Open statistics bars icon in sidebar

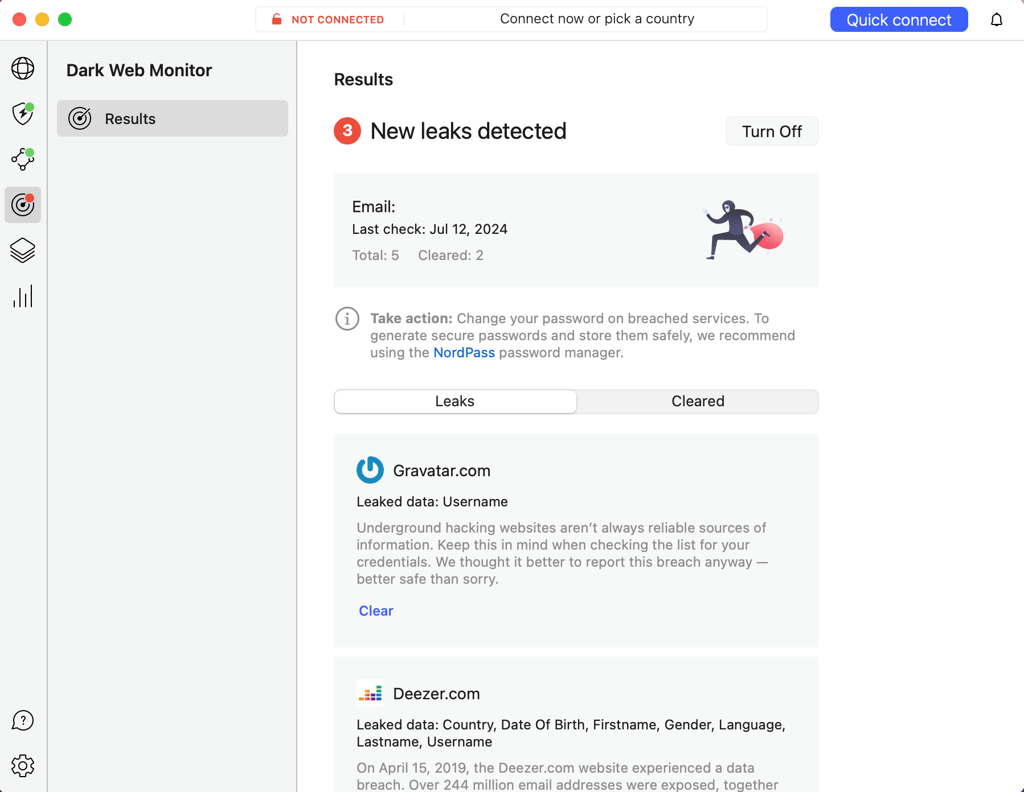click(23, 296)
